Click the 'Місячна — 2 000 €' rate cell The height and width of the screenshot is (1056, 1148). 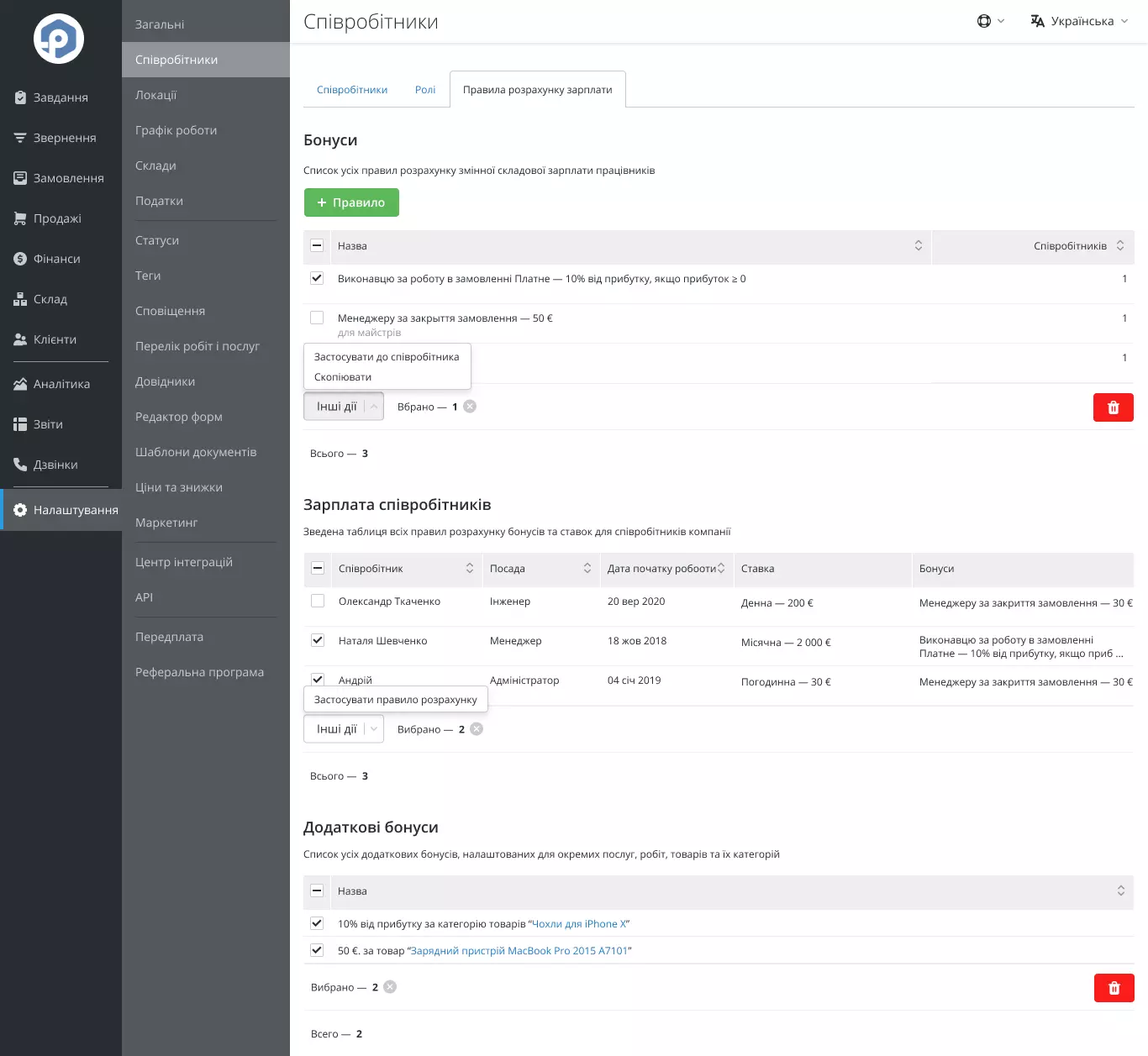pos(786,643)
